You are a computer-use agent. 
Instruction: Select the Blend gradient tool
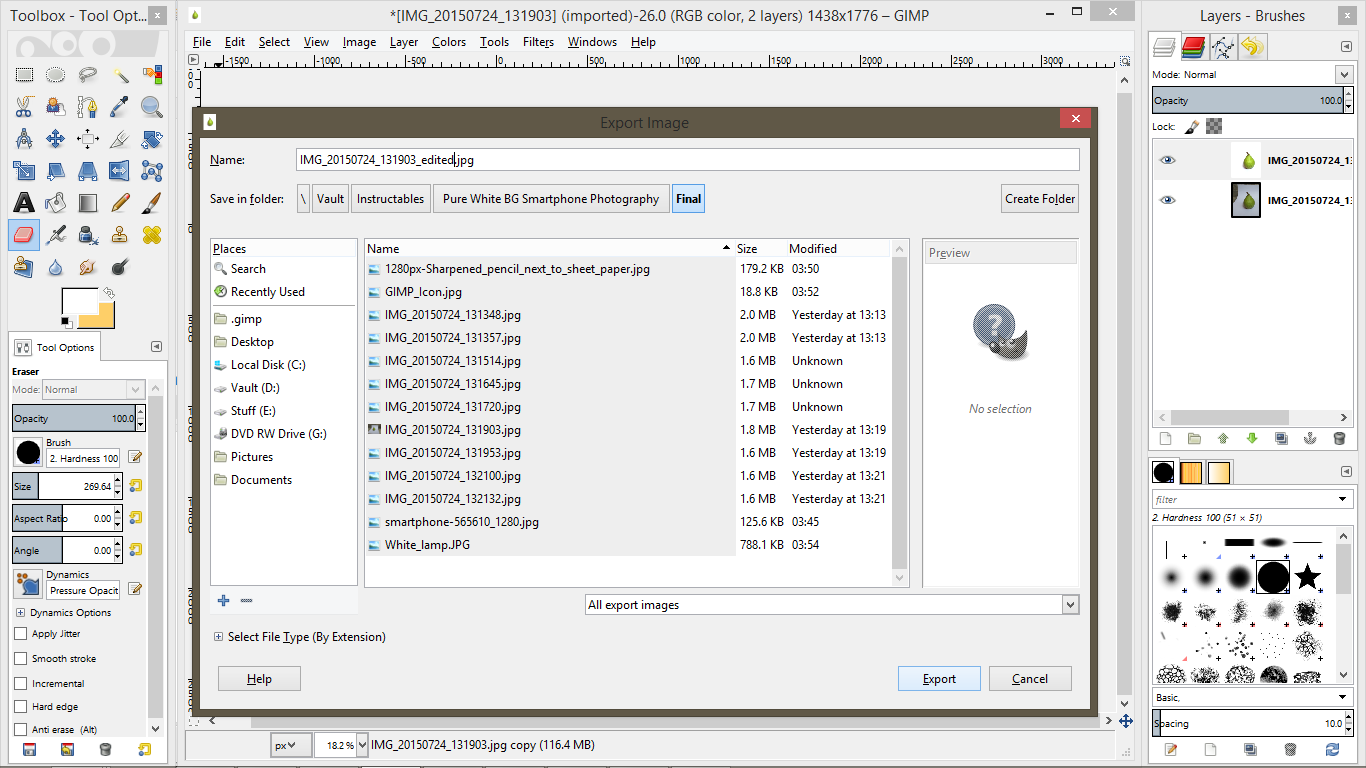tap(88, 203)
